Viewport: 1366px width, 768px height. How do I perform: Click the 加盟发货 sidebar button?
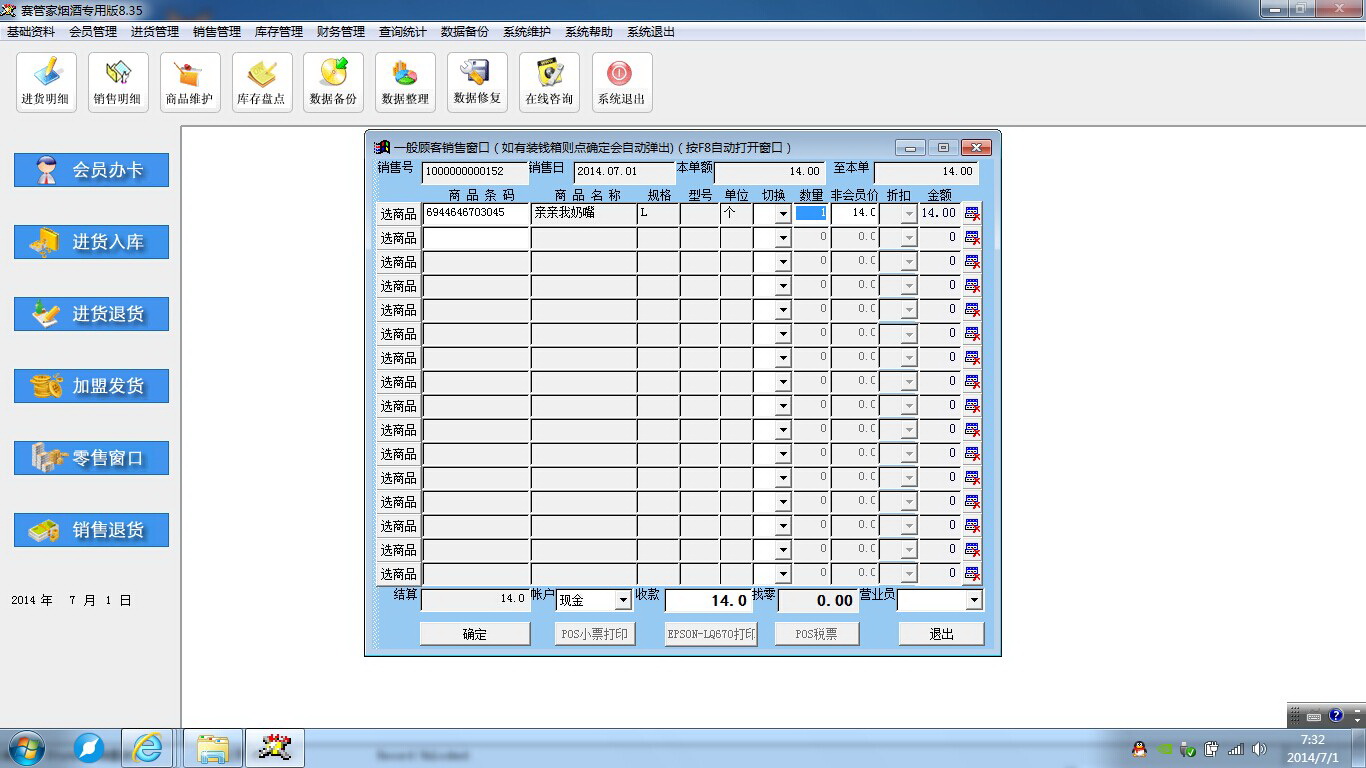pyautogui.click(x=91, y=386)
